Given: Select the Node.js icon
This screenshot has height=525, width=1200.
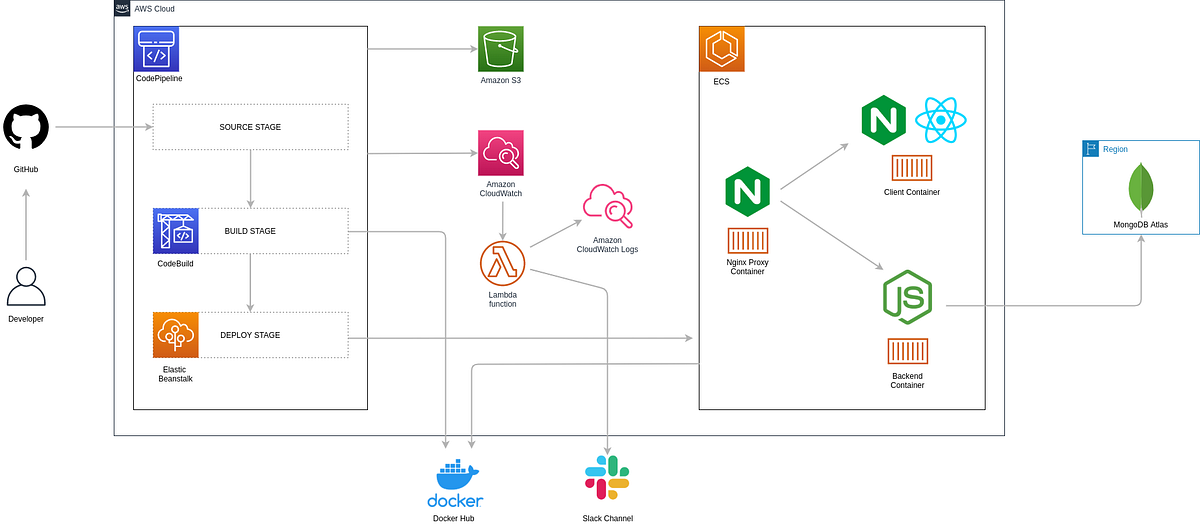Looking at the screenshot, I should pos(907,297).
